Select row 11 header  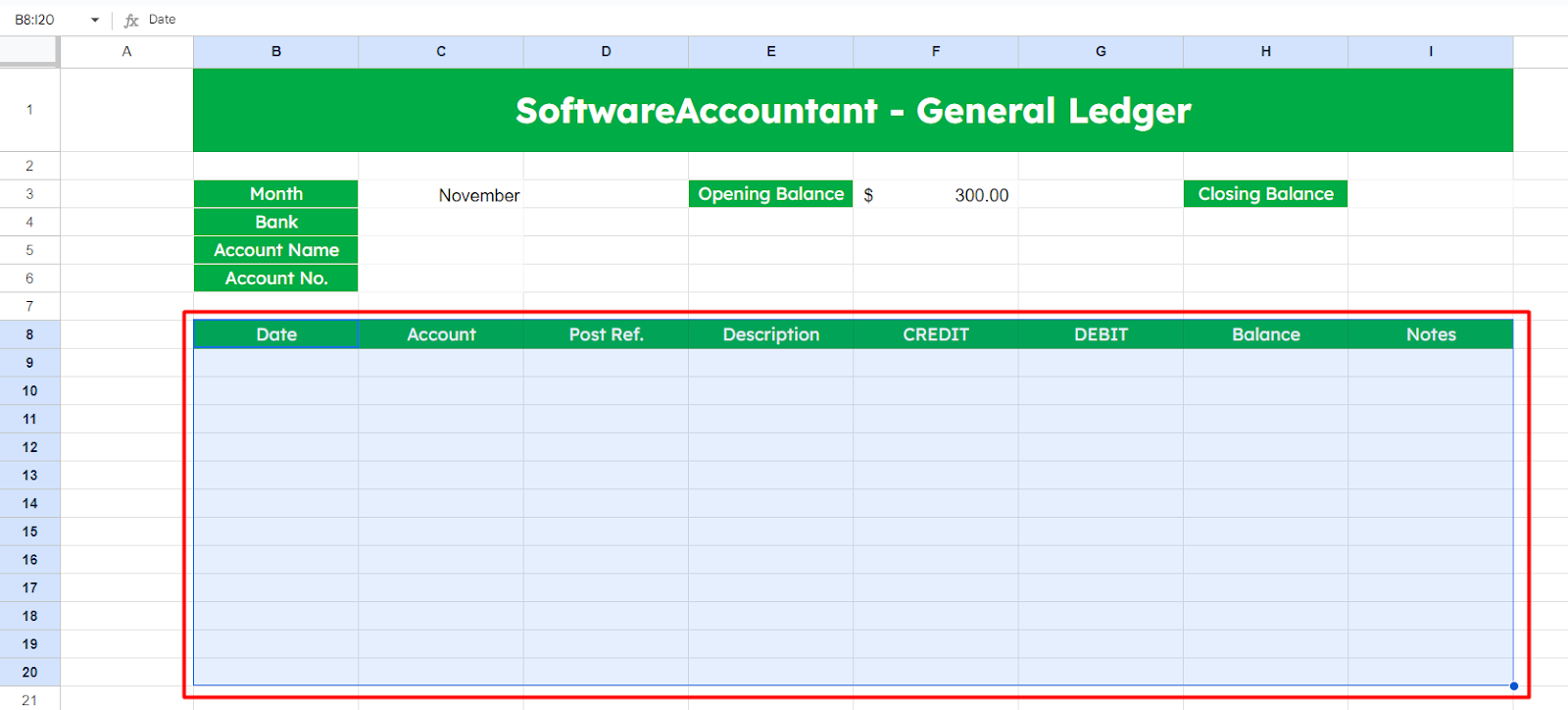pos(29,419)
